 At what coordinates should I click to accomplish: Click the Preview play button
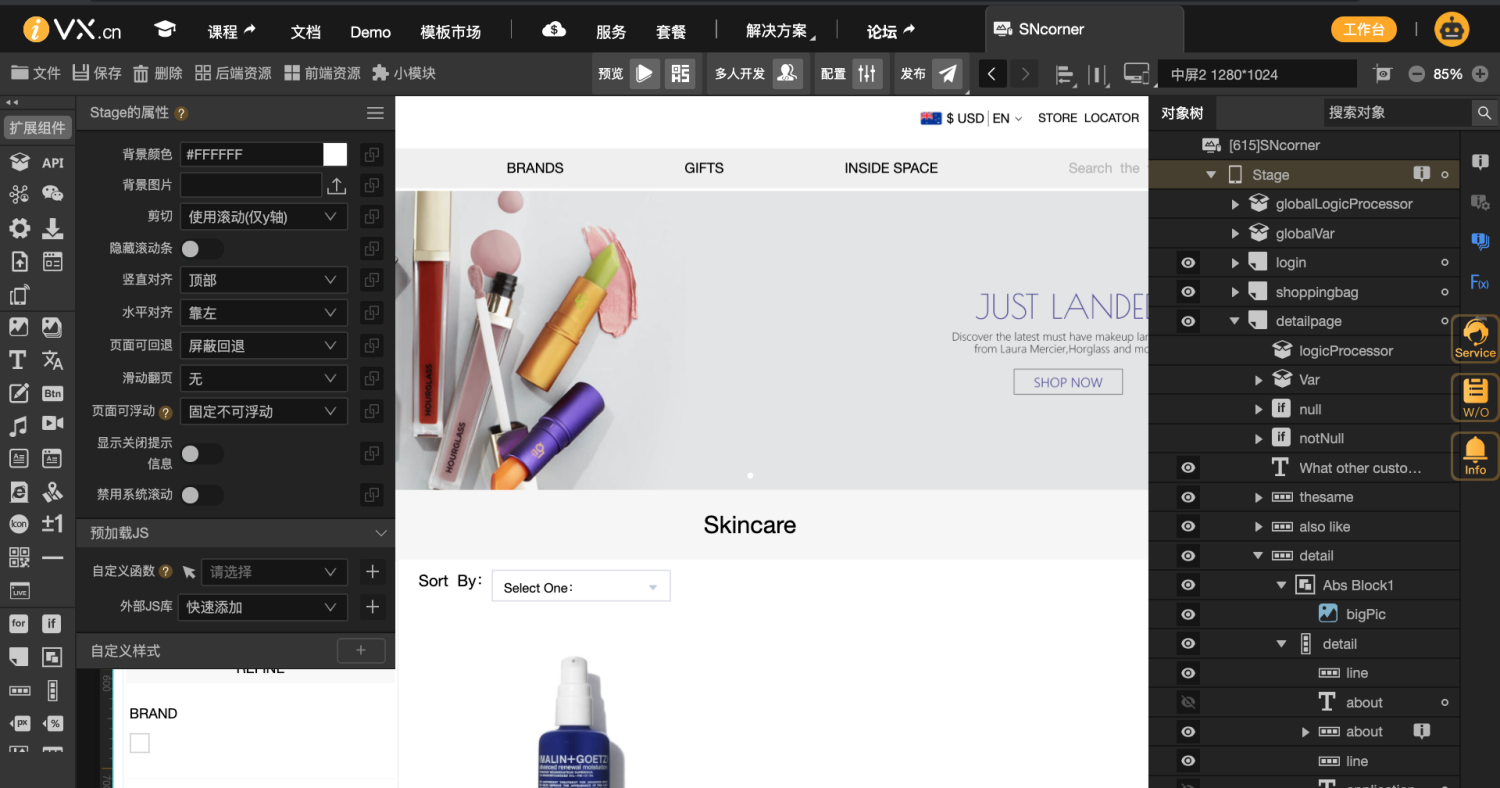pyautogui.click(x=645, y=73)
